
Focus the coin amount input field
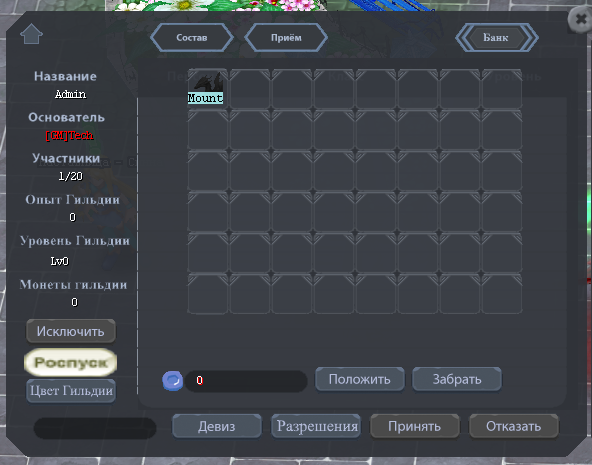click(246, 381)
